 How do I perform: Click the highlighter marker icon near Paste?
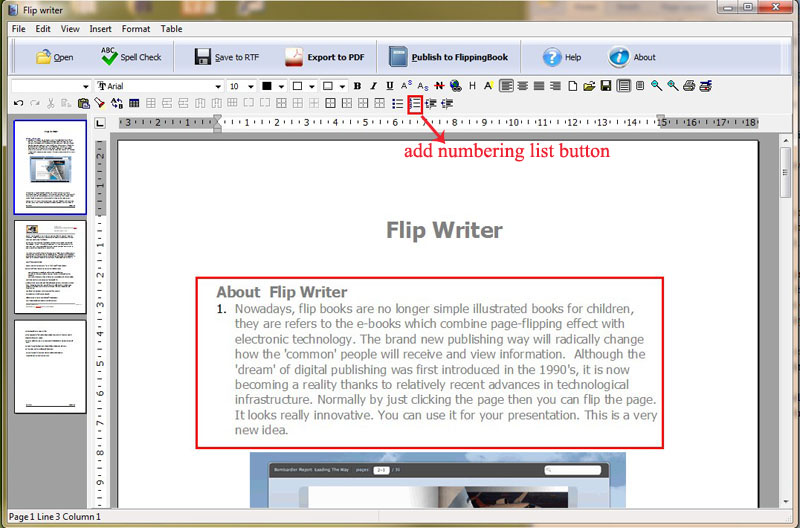(x=99, y=104)
